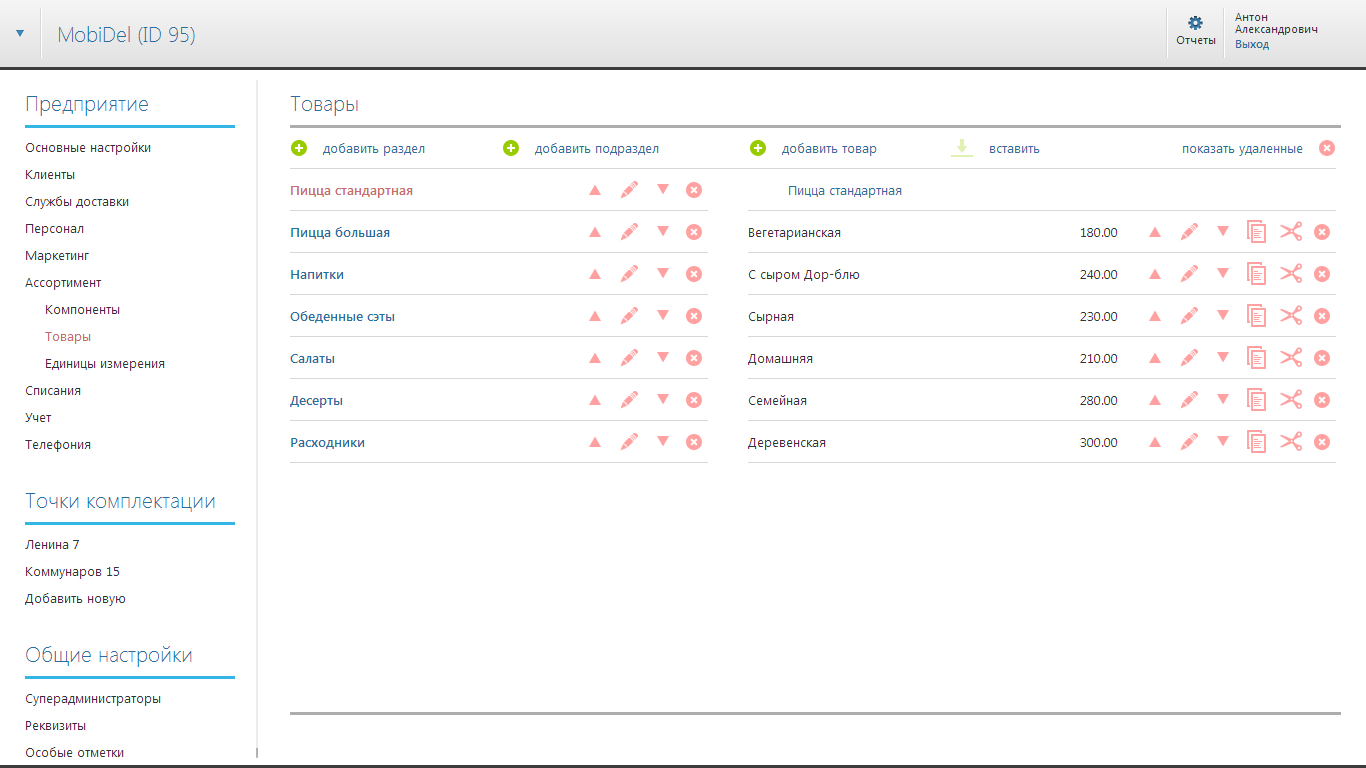Image resolution: width=1366 pixels, height=768 pixels.
Task: Open Клиенты in sidebar
Action: click(x=50, y=175)
